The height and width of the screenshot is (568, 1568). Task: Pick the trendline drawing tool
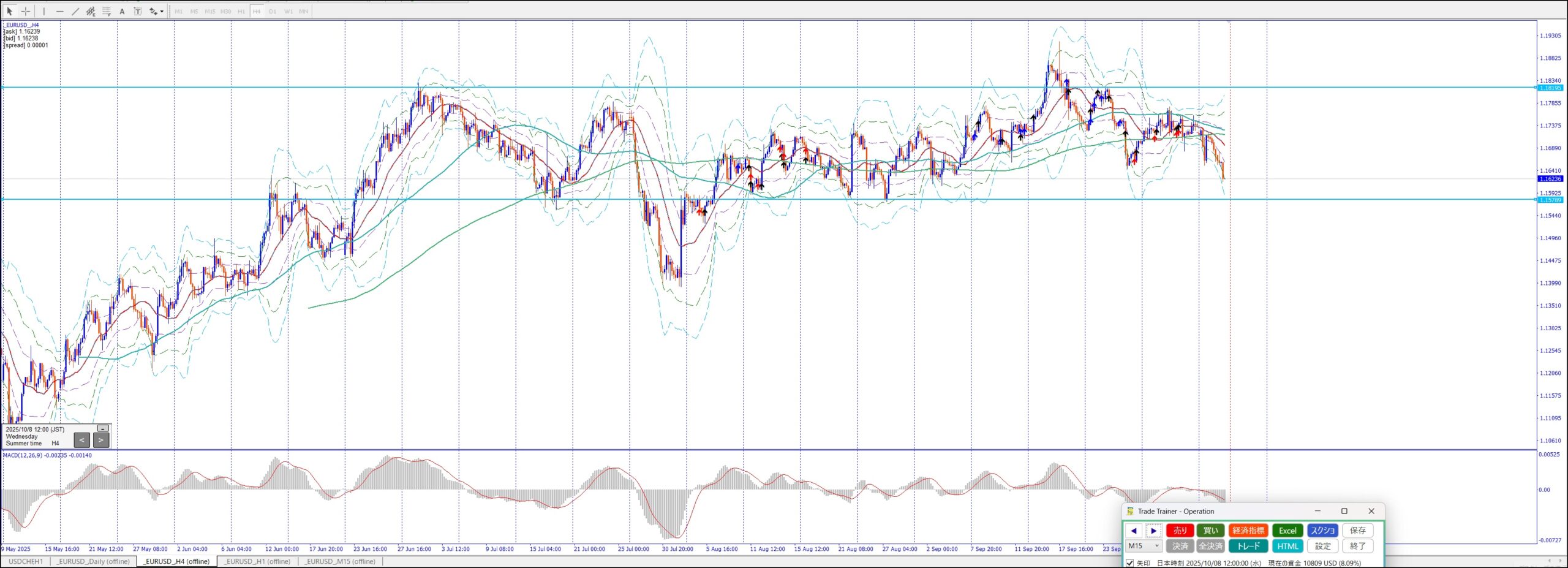point(75,11)
